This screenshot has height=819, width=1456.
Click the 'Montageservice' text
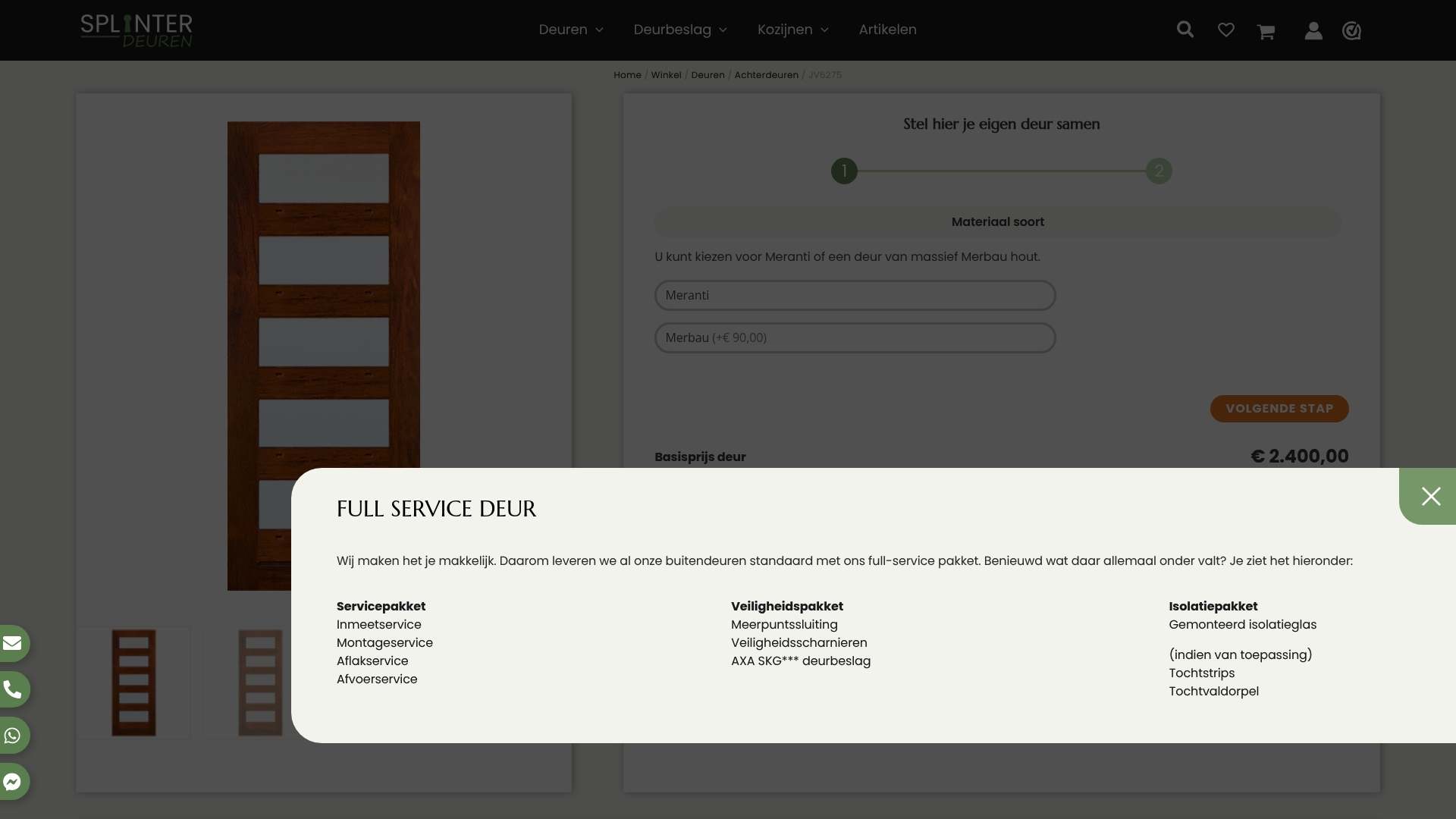click(384, 642)
